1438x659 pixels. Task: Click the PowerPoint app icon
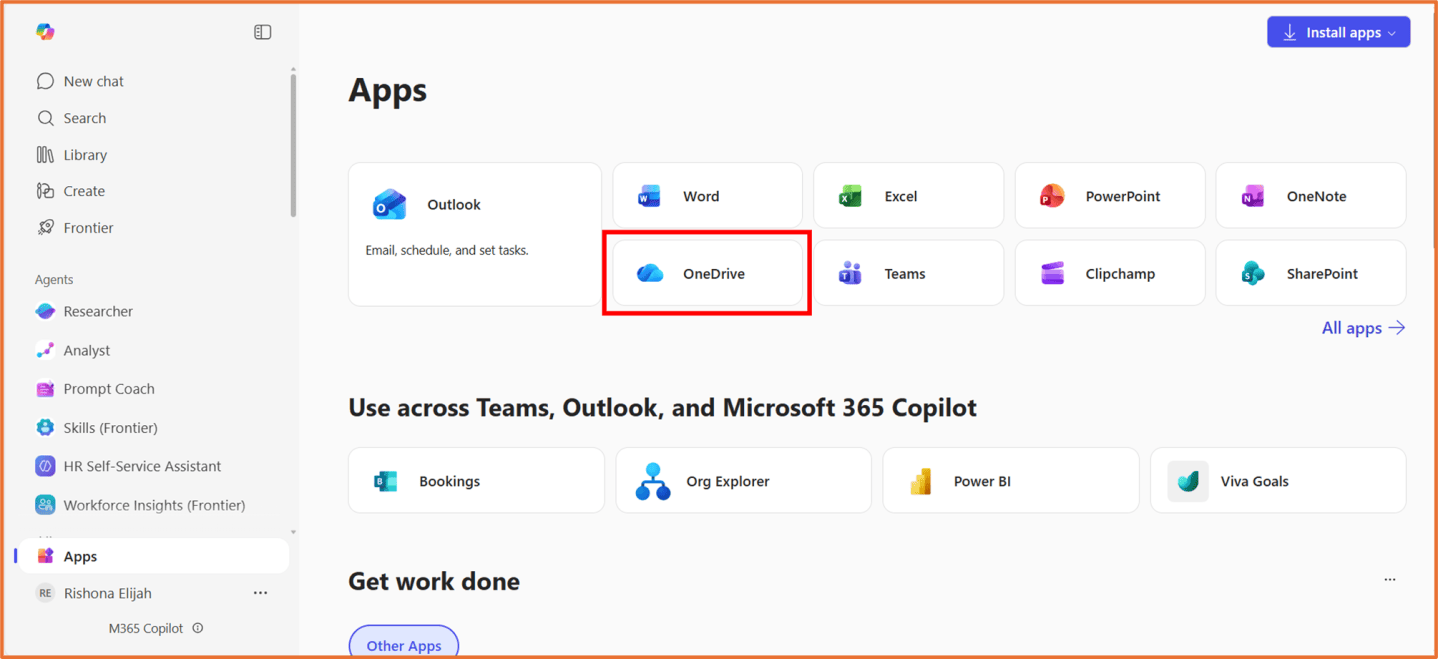(x=1052, y=196)
